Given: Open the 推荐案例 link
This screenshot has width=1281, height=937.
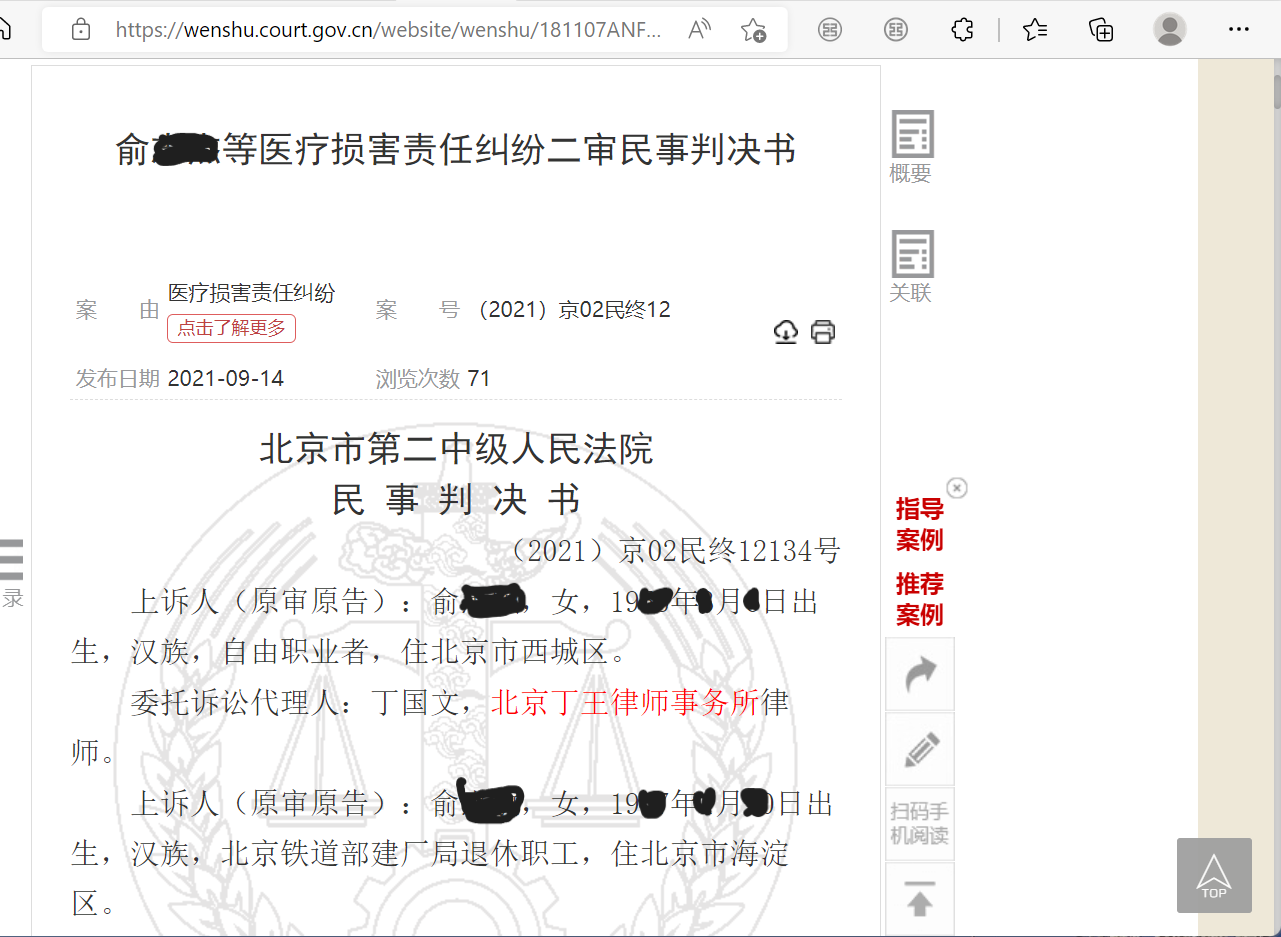Looking at the screenshot, I should pos(919,598).
